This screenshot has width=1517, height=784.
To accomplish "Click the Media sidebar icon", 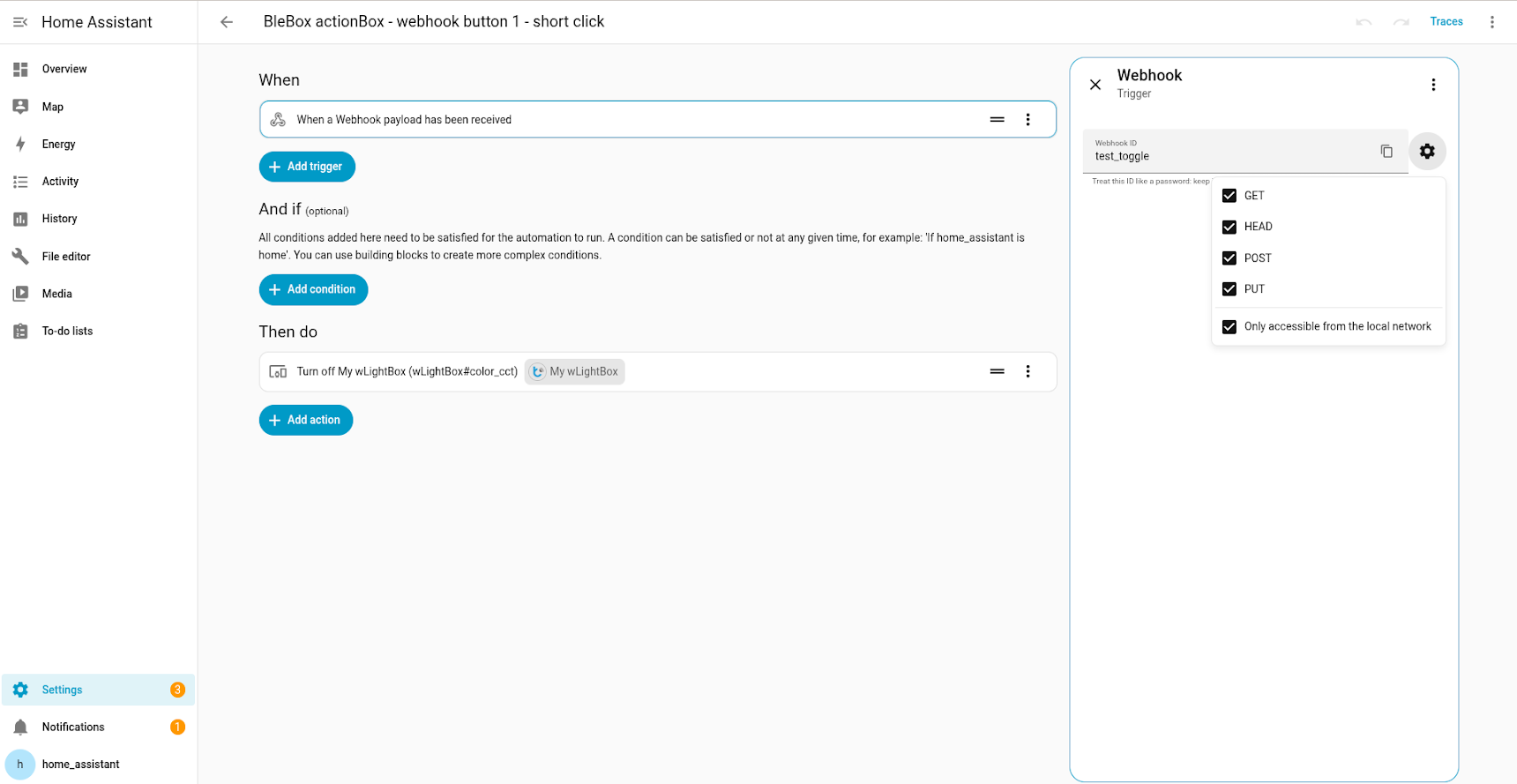I will pyautogui.click(x=20, y=294).
